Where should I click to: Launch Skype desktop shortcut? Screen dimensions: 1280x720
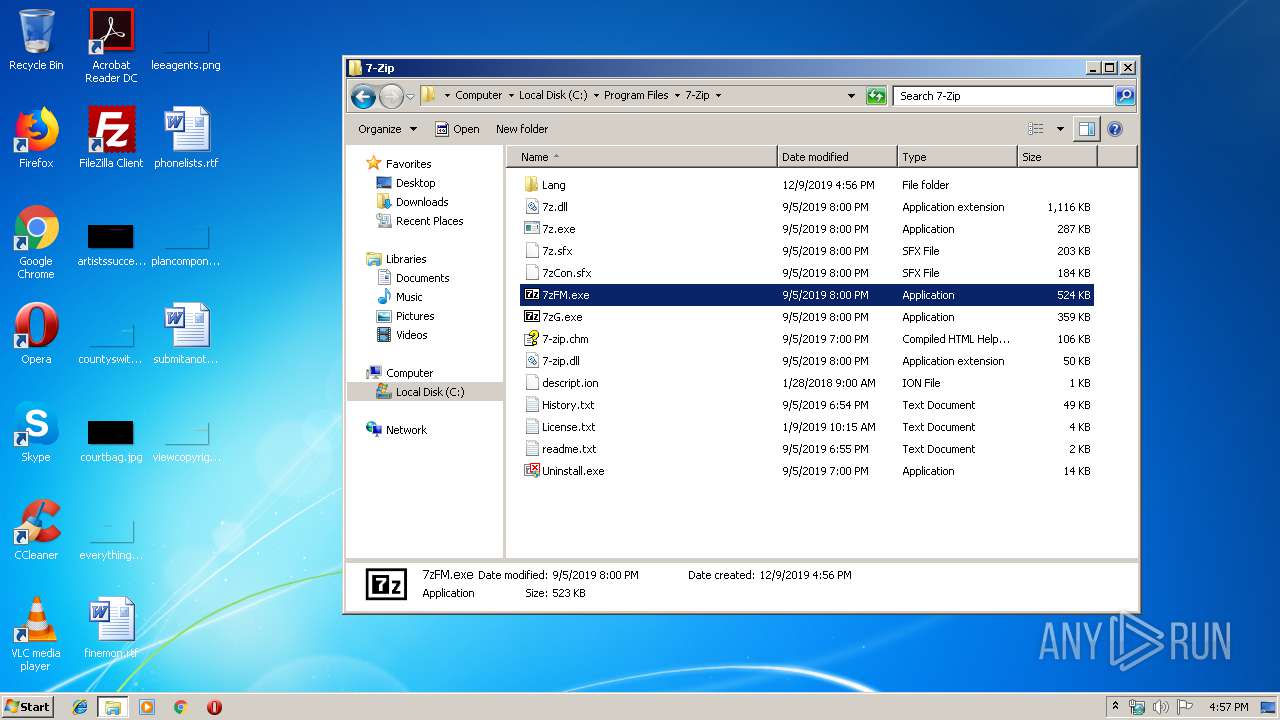click(x=36, y=432)
